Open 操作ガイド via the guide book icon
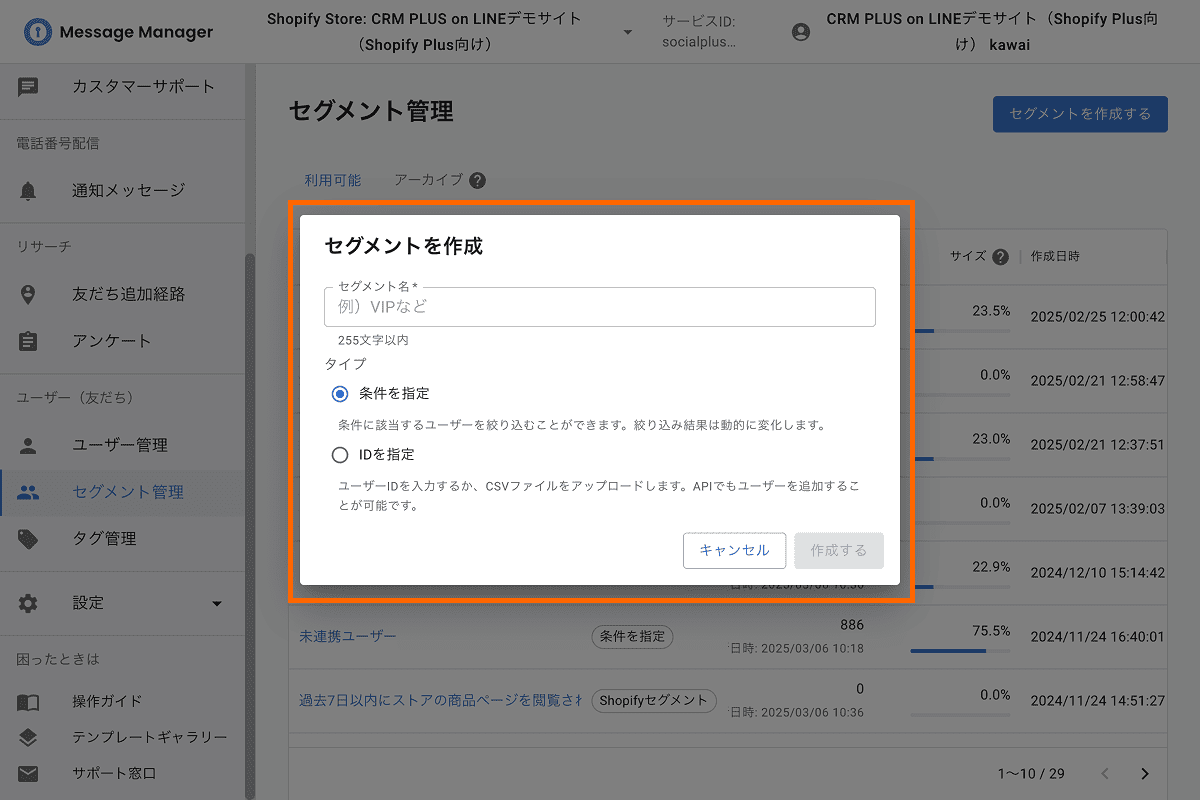Screen dimensions: 1200x800 pyautogui.click(x=27, y=703)
